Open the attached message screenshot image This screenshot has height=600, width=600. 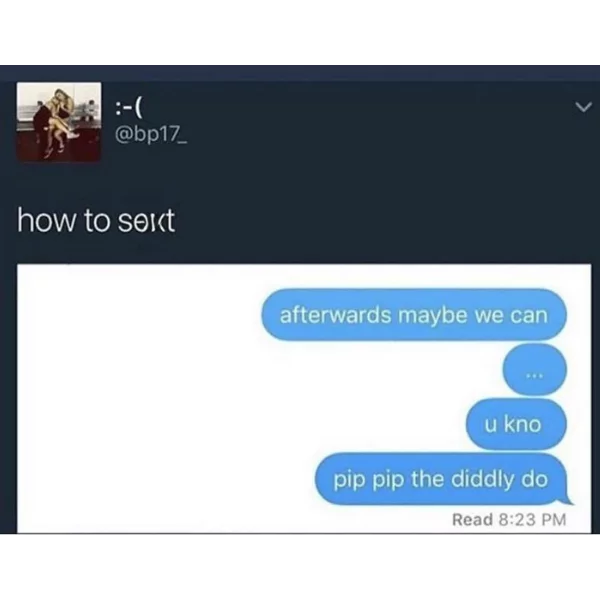pyautogui.click(x=304, y=398)
